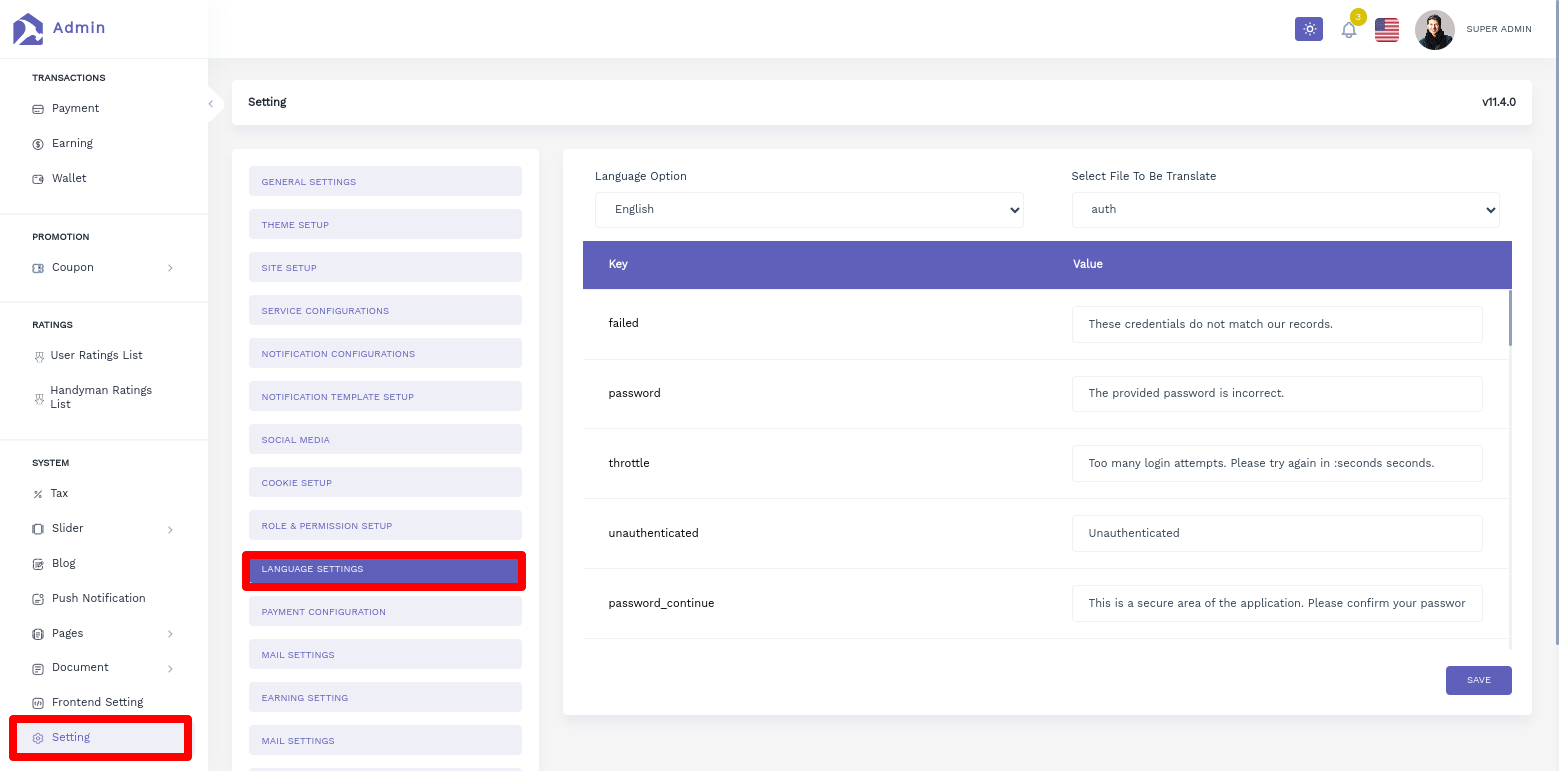Edit the 'throttle' translation value field
The height and width of the screenshot is (771, 1559).
coord(1277,463)
